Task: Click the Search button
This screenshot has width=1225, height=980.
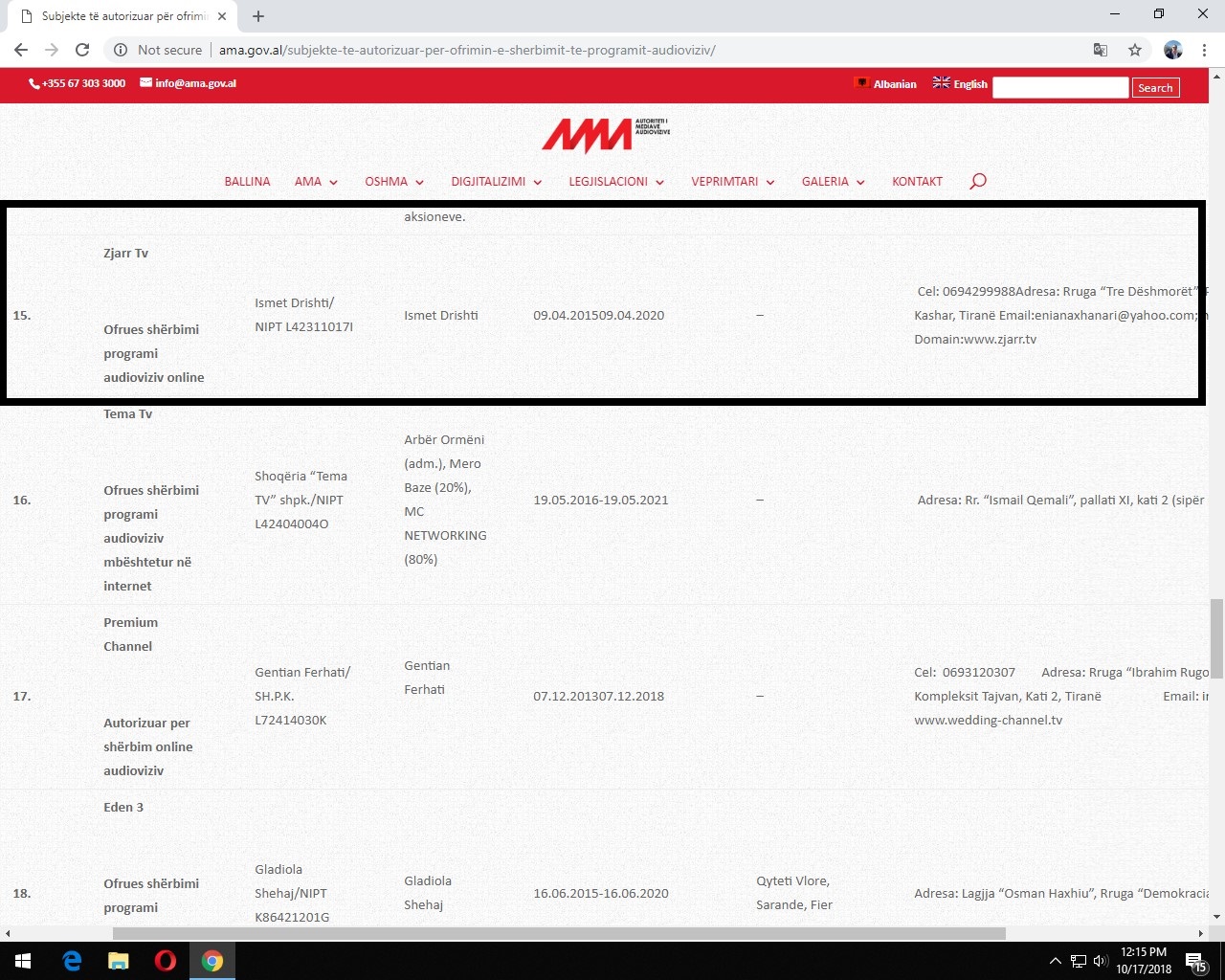Action: [1155, 88]
